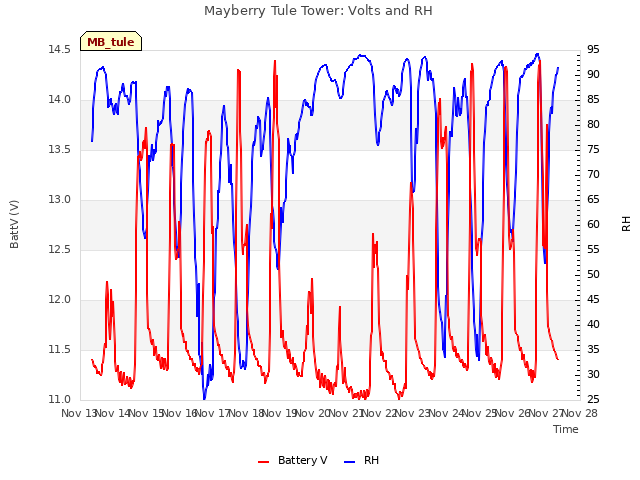Click the 85 right axis value

coord(593,100)
